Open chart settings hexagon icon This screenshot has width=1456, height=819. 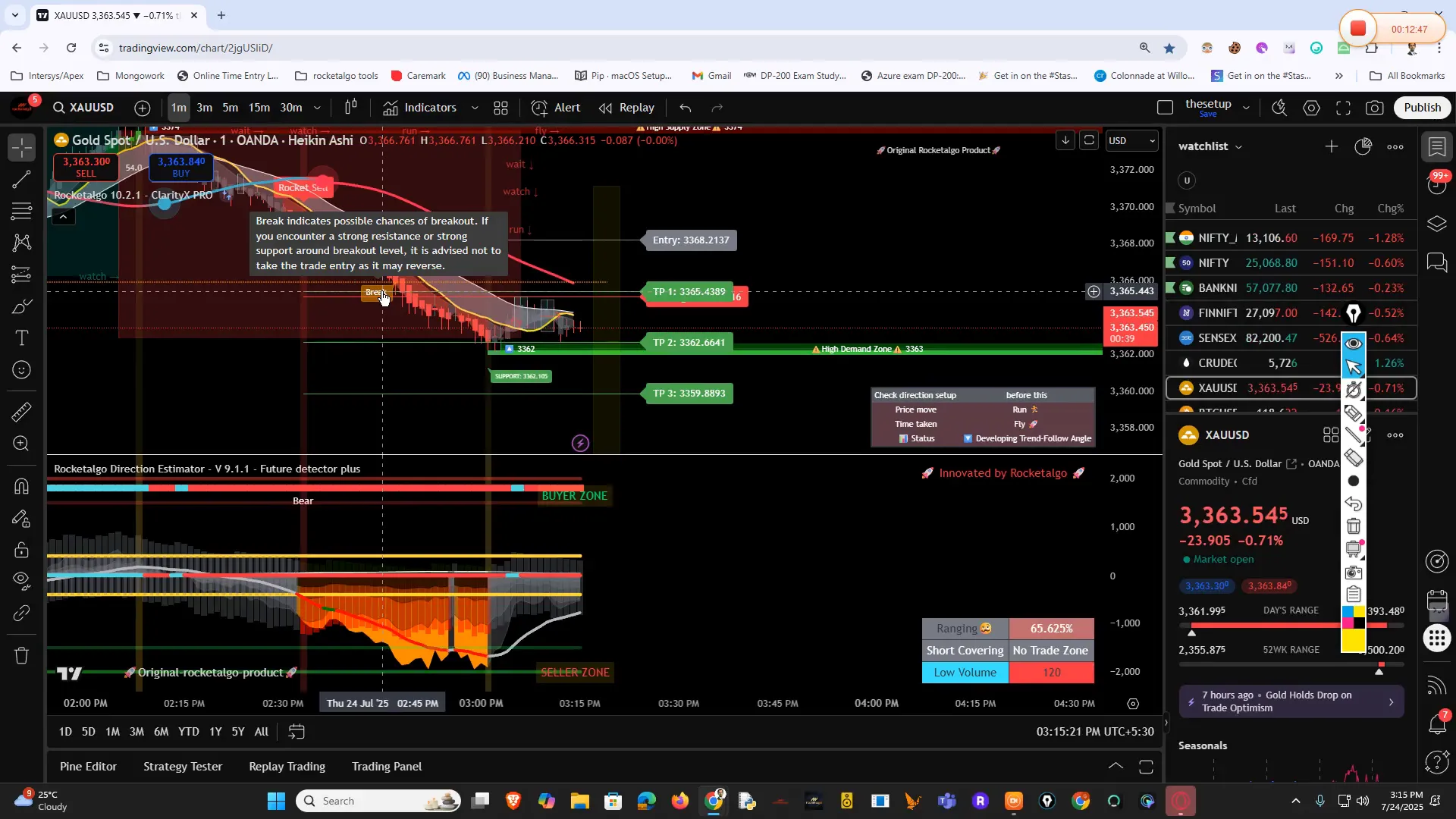[1311, 108]
